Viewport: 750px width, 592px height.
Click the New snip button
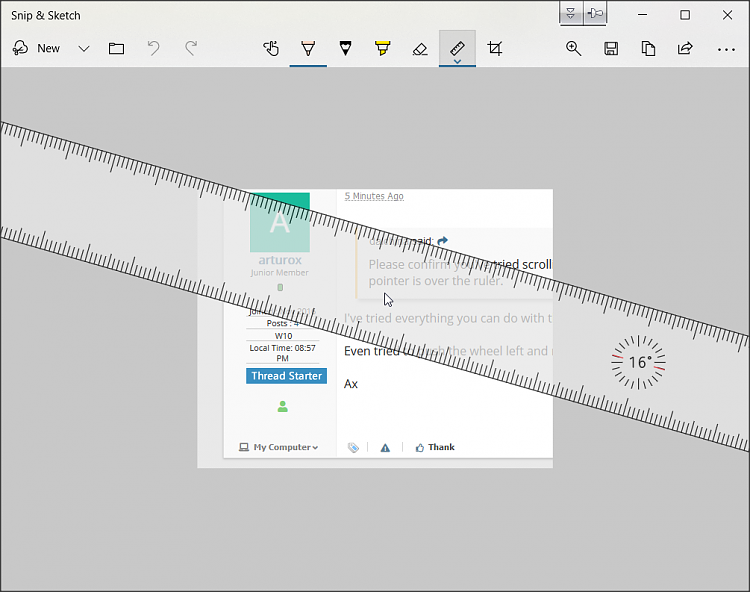(x=36, y=48)
